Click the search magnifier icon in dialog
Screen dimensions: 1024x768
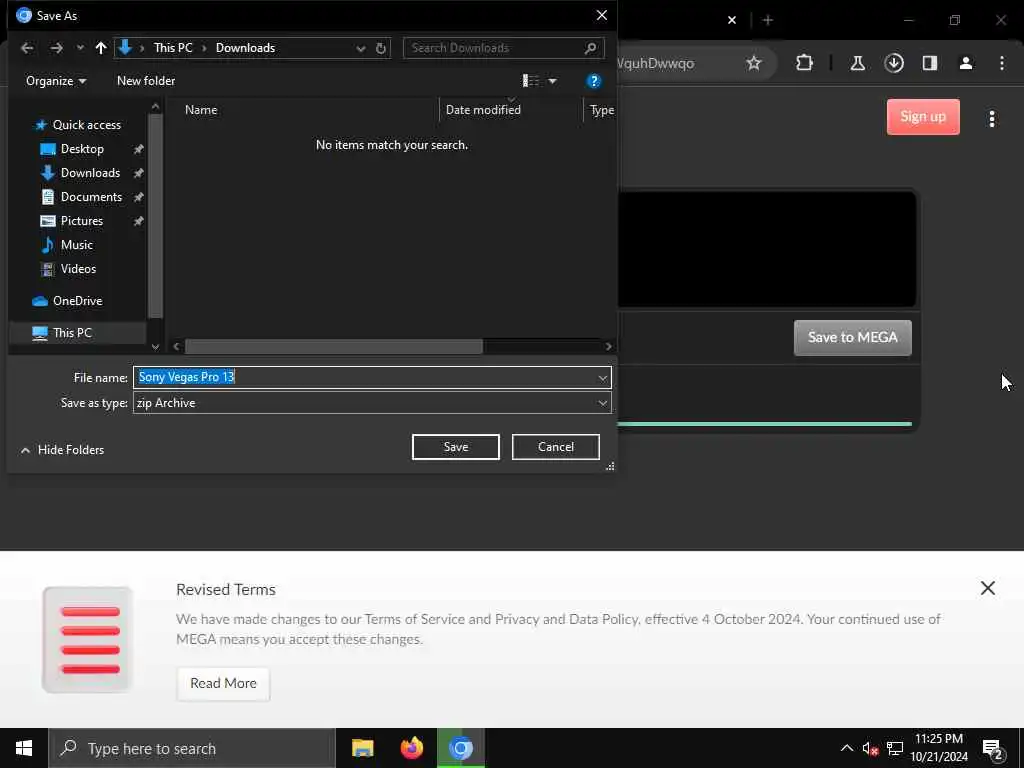tap(590, 48)
